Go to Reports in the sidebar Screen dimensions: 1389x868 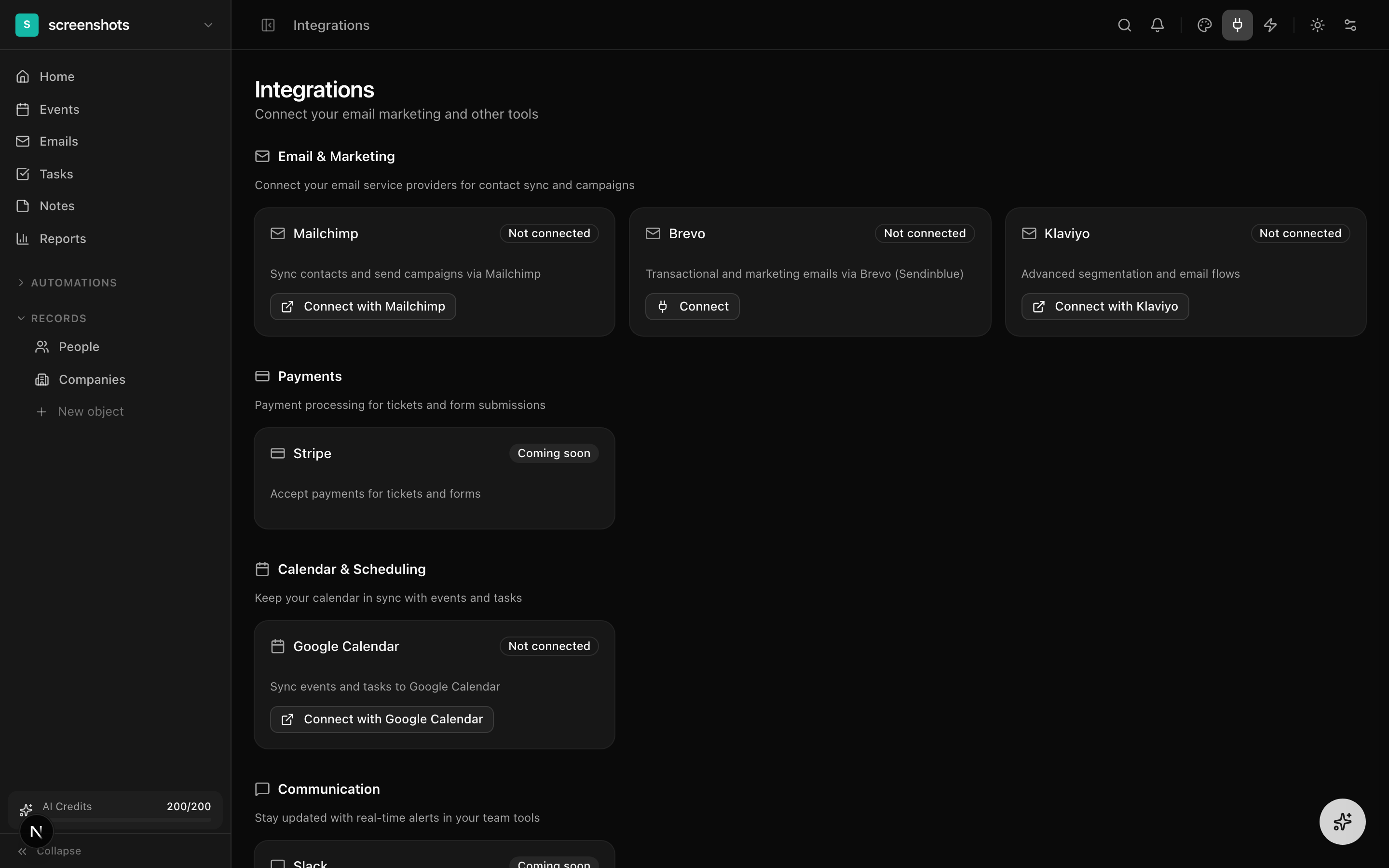pyautogui.click(x=63, y=239)
